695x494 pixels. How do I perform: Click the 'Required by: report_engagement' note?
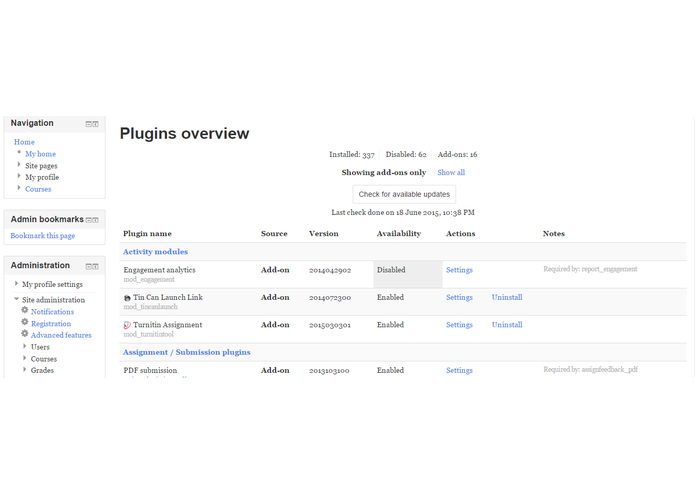pyautogui.click(x=590, y=269)
